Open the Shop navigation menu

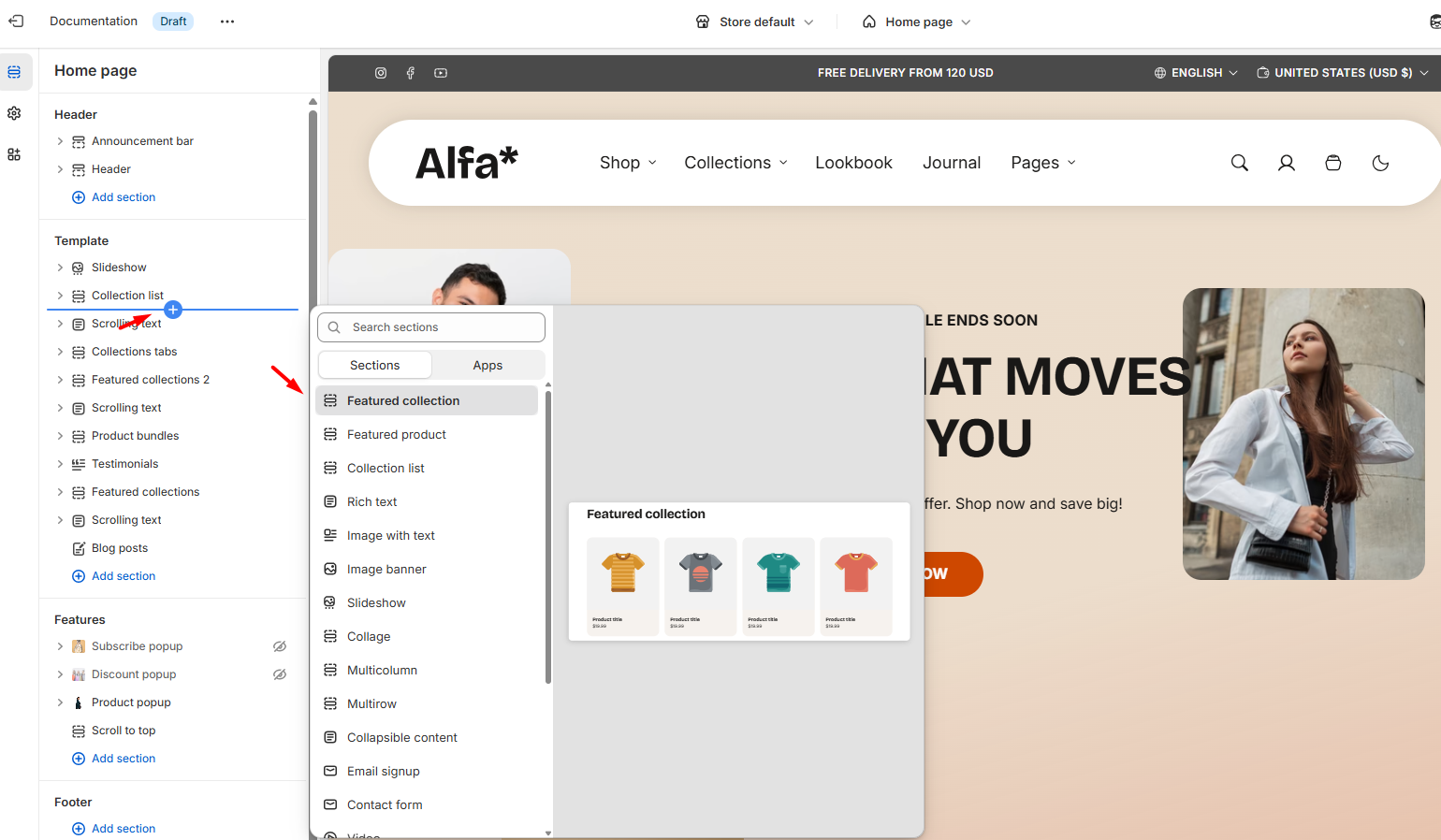coord(629,163)
